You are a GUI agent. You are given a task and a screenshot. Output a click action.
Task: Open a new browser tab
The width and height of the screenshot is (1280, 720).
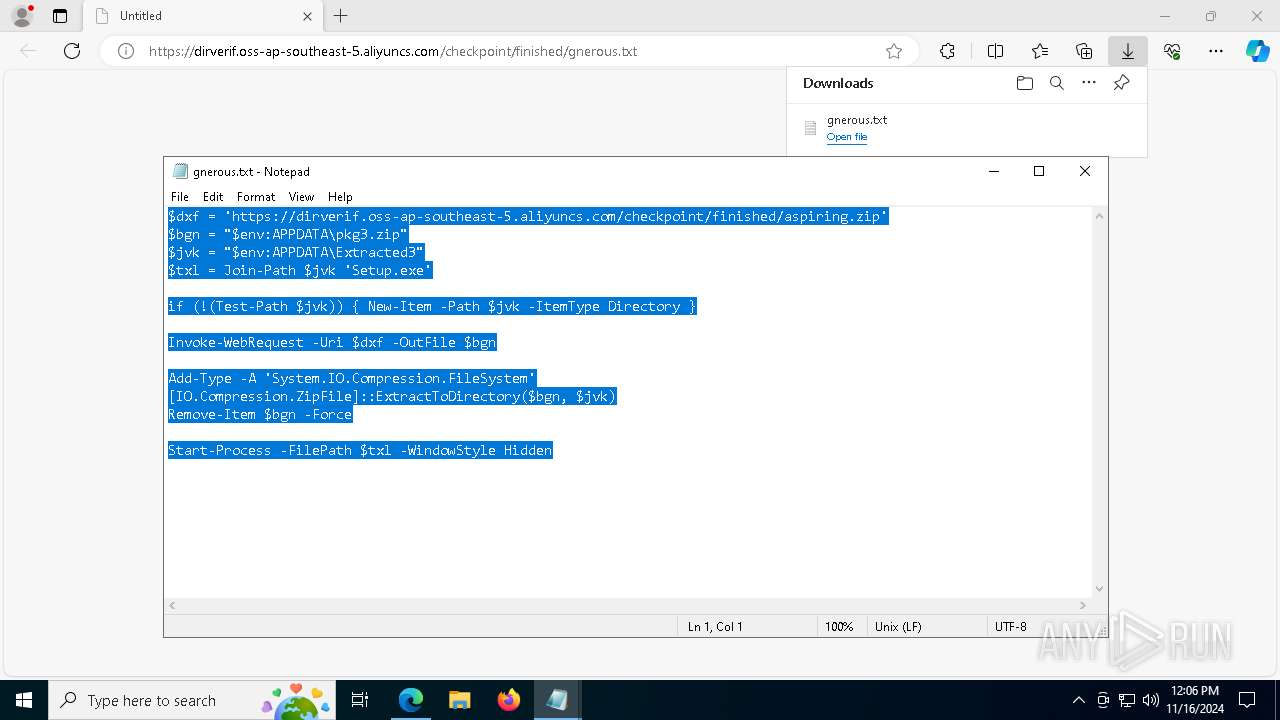pyautogui.click(x=341, y=16)
